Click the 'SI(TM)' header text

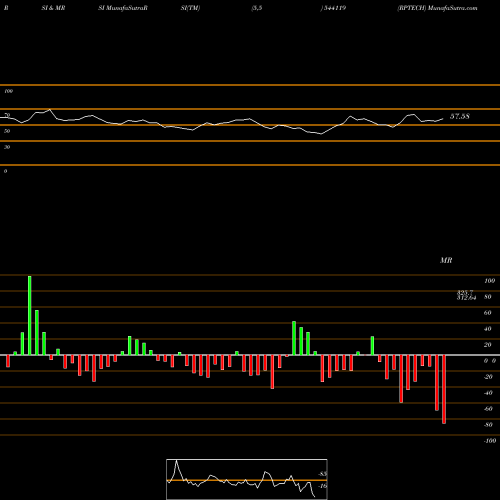(190, 8)
